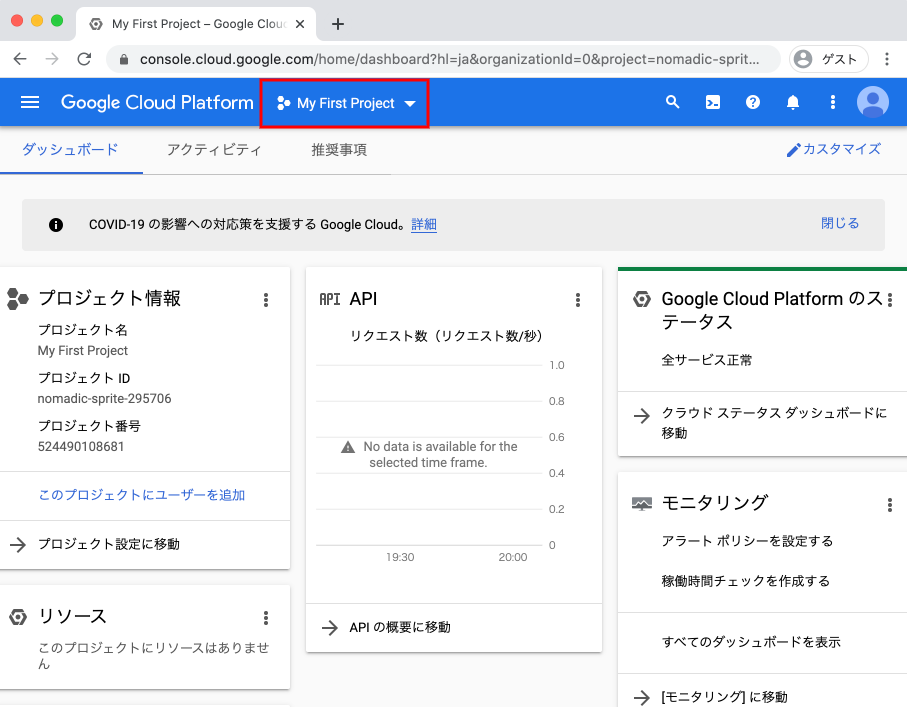The width and height of the screenshot is (907, 707).
Task: Click the My First Project name value
Action: click(83, 351)
